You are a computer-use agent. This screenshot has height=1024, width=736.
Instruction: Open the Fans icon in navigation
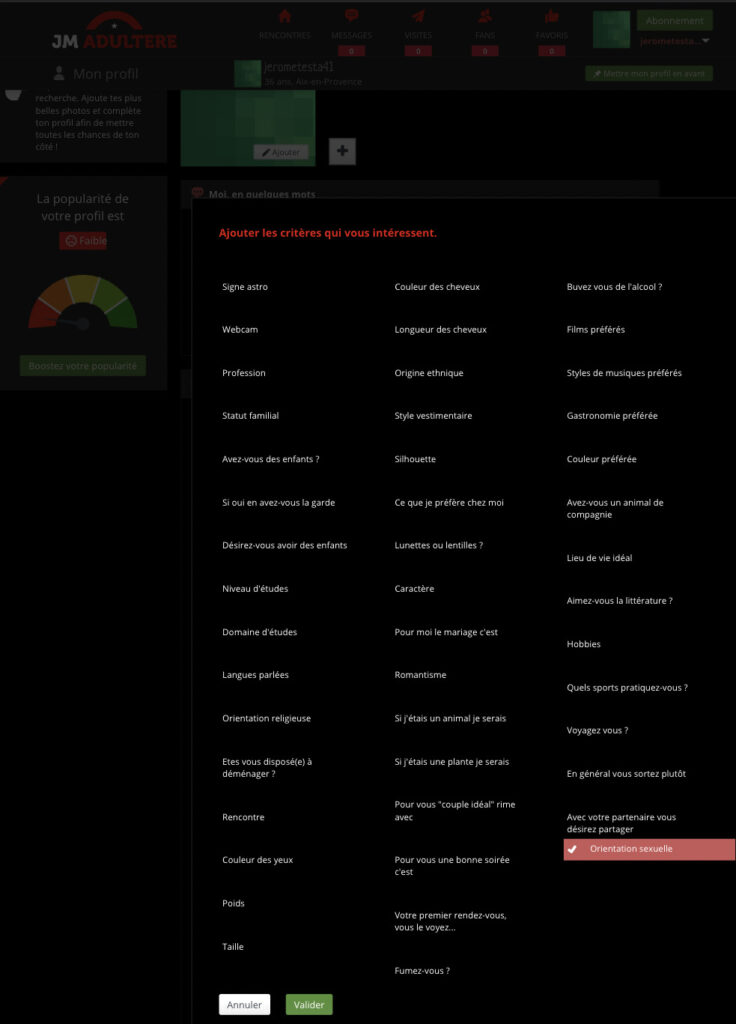(485, 16)
